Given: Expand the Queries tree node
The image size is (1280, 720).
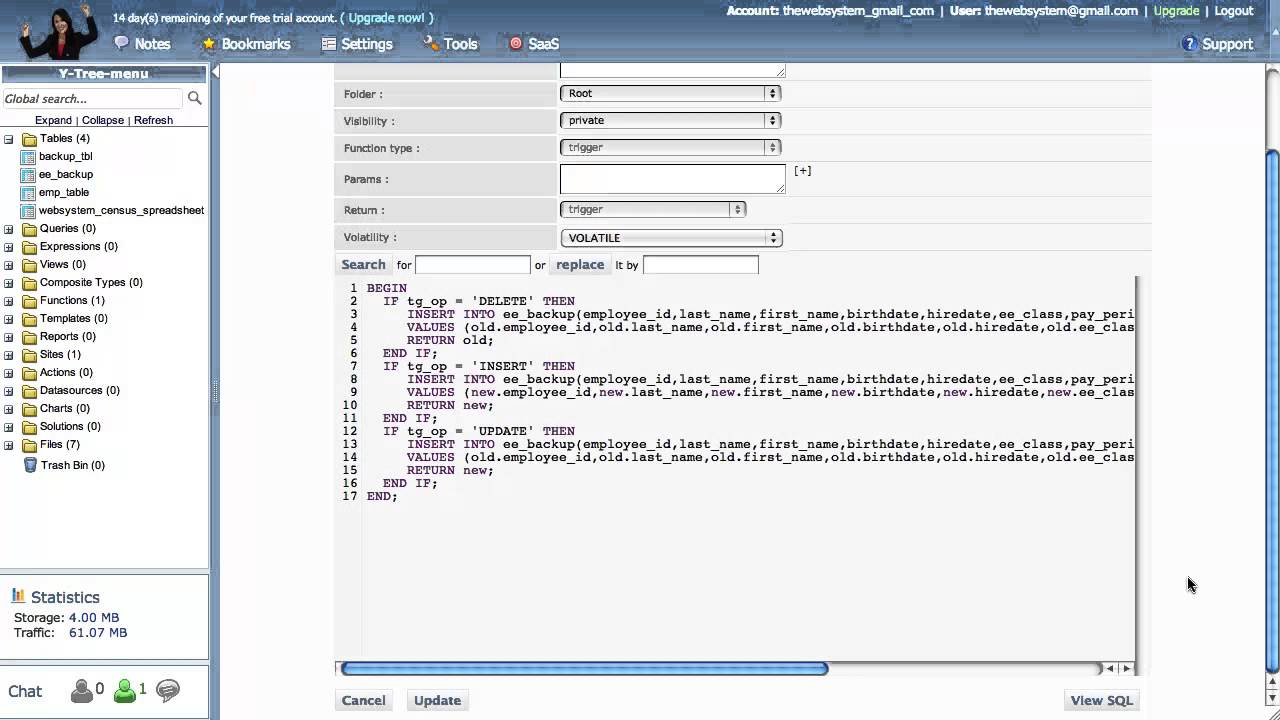Looking at the screenshot, I should [9, 229].
